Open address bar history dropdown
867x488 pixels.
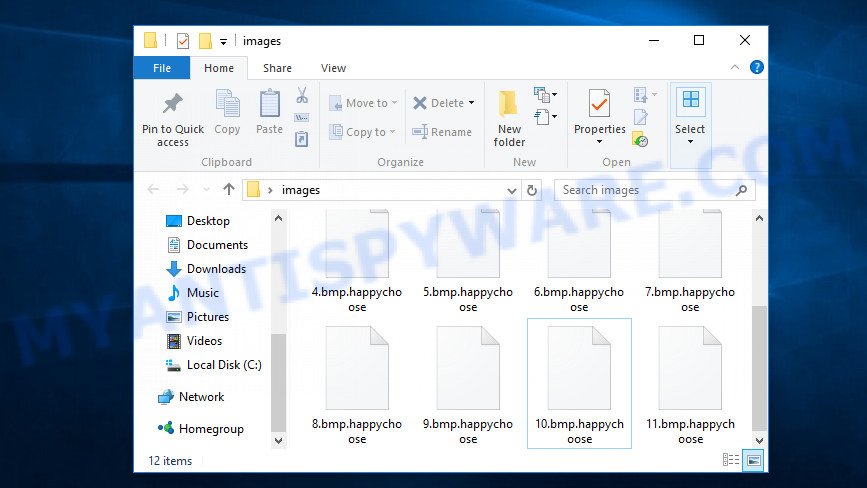point(512,191)
